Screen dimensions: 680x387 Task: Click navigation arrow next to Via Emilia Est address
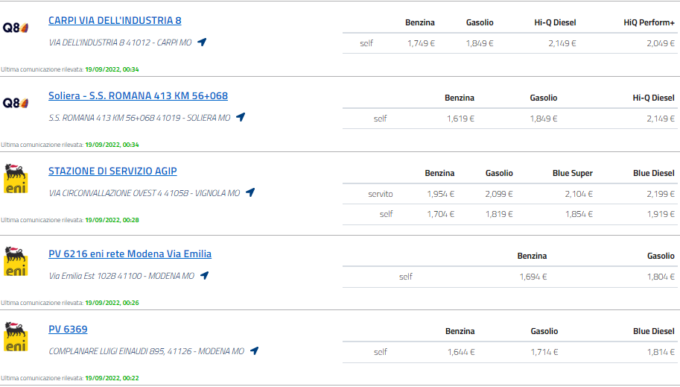click(x=204, y=275)
